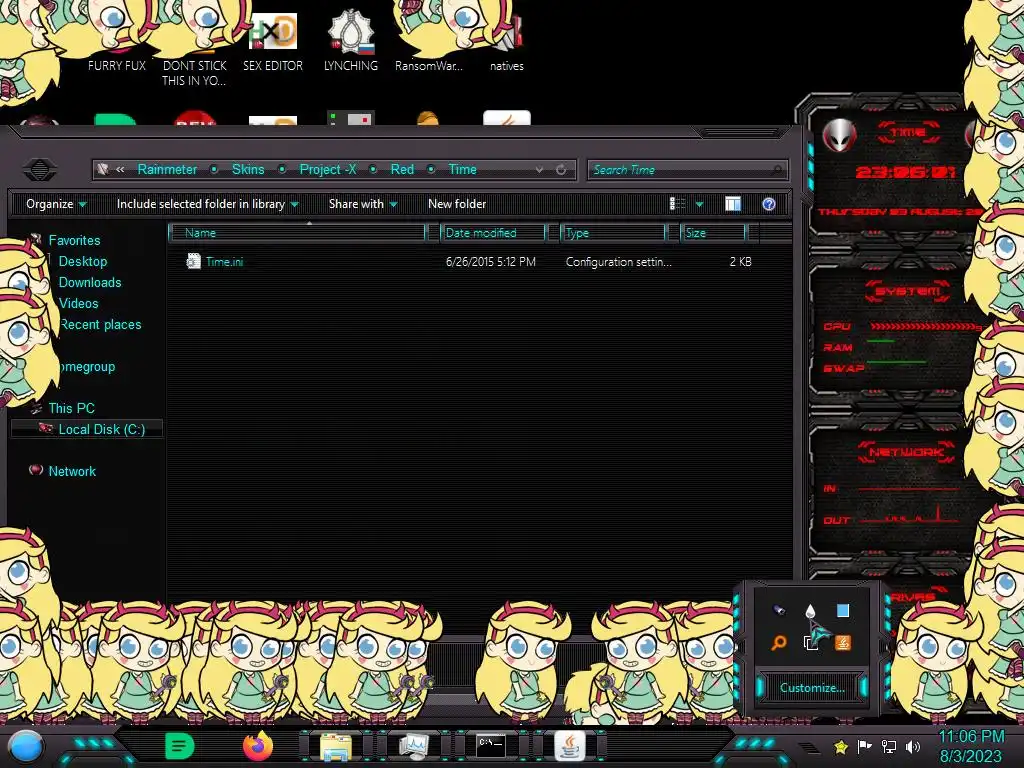Open the natives desktop folder
This screenshot has height=768, width=1024.
point(507,43)
